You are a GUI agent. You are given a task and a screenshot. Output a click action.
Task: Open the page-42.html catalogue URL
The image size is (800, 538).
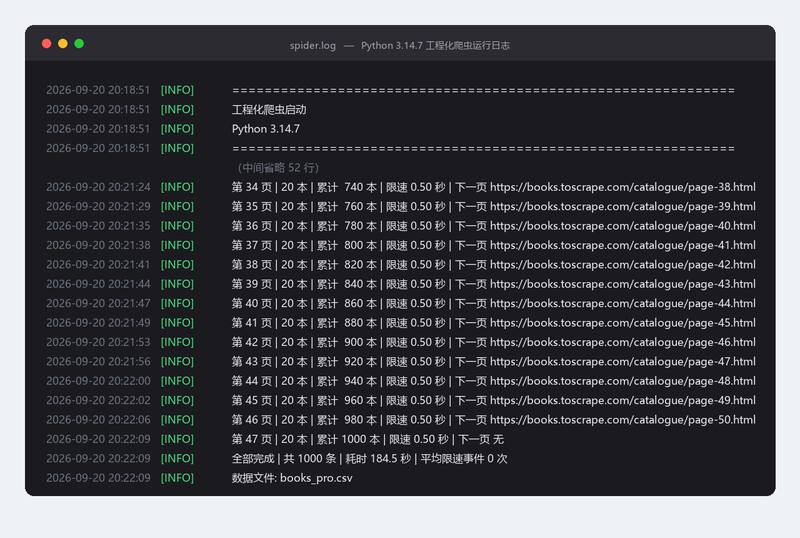coord(622,265)
